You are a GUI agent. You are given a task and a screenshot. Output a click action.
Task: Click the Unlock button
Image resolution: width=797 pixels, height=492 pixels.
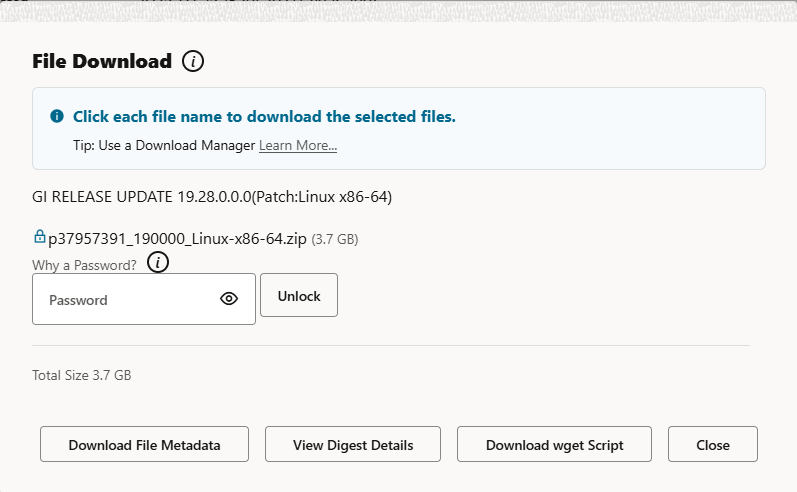click(299, 295)
